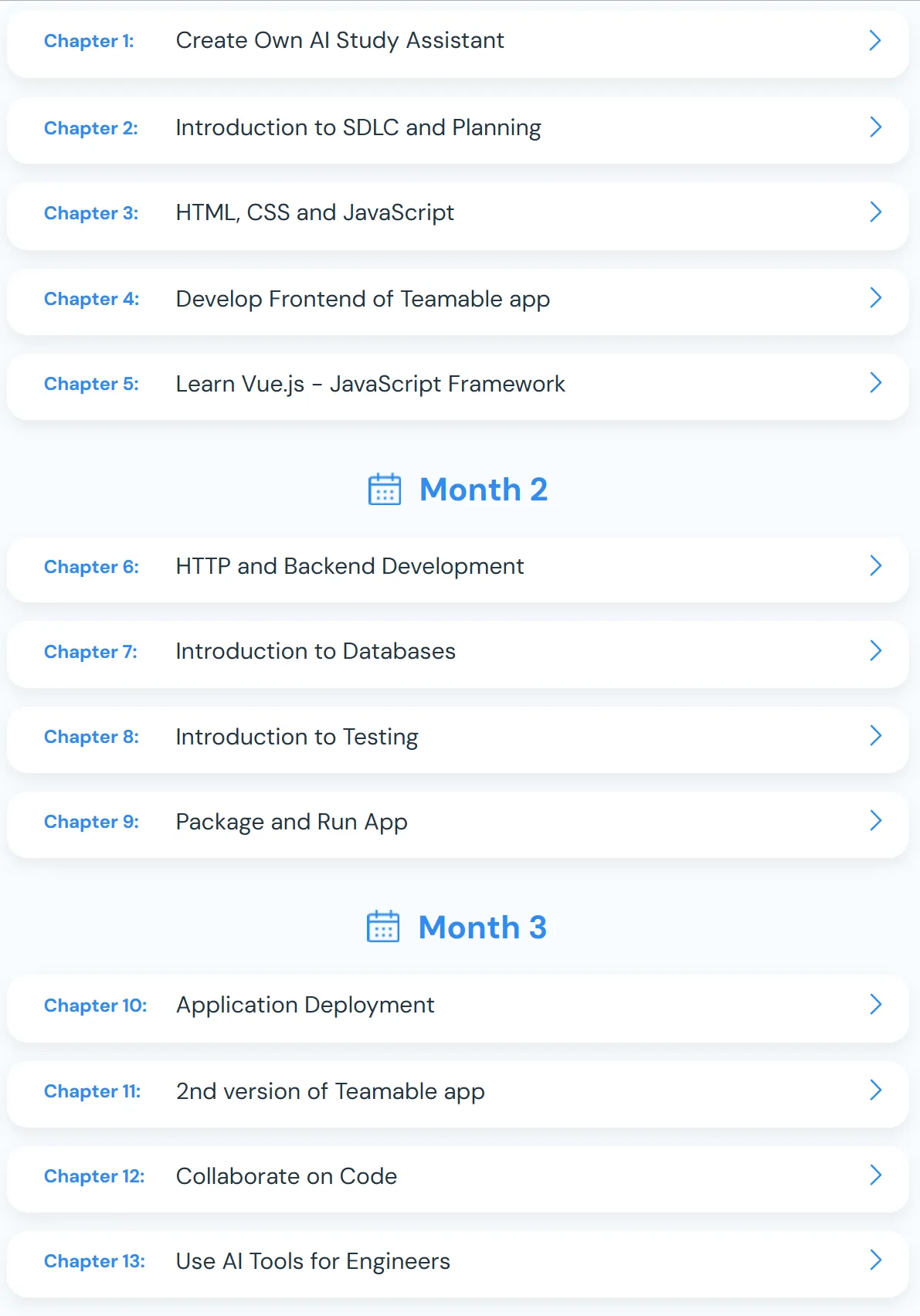Select 'HTML, CSS and JavaScript' title

tap(315, 212)
